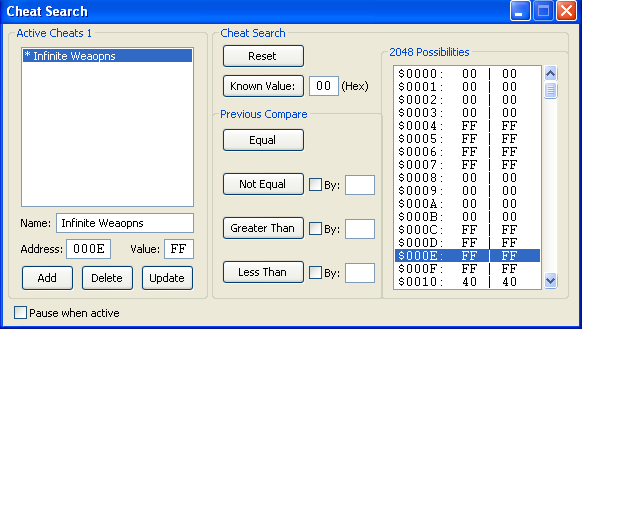640x512 pixels.
Task: Enable the Greater Than By checkbox
Action: click(315, 229)
